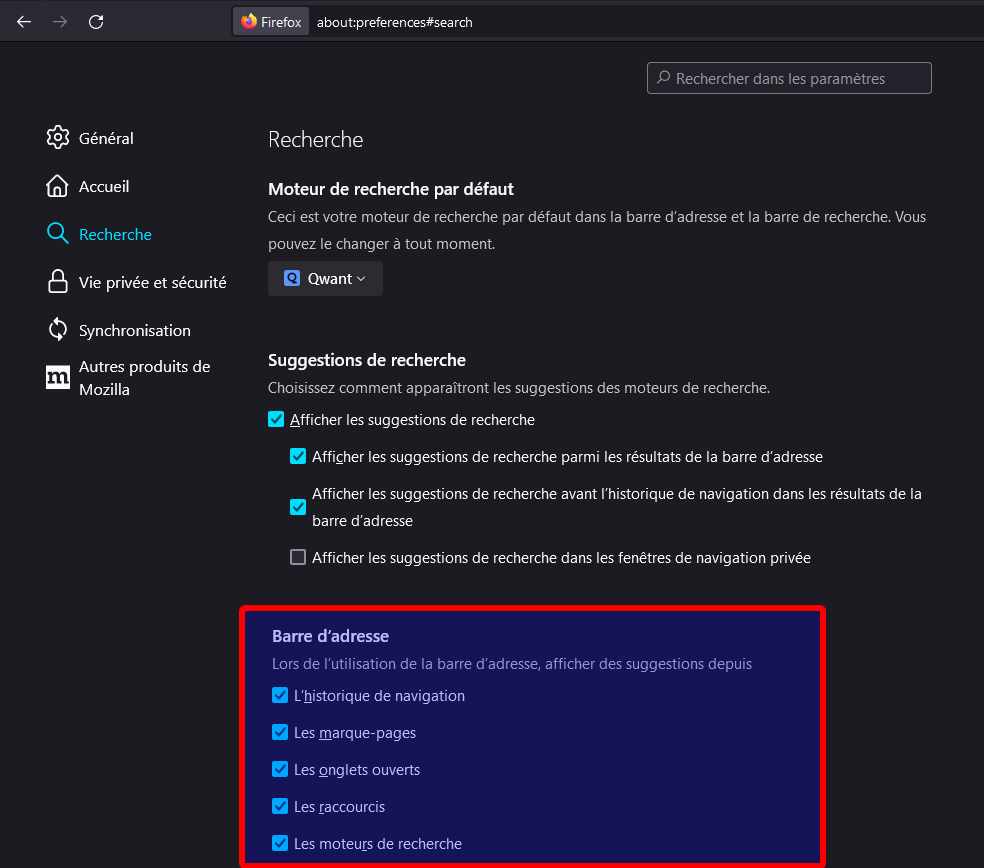
Task: Click the Barre d'adresse section heading
Action: [330, 636]
